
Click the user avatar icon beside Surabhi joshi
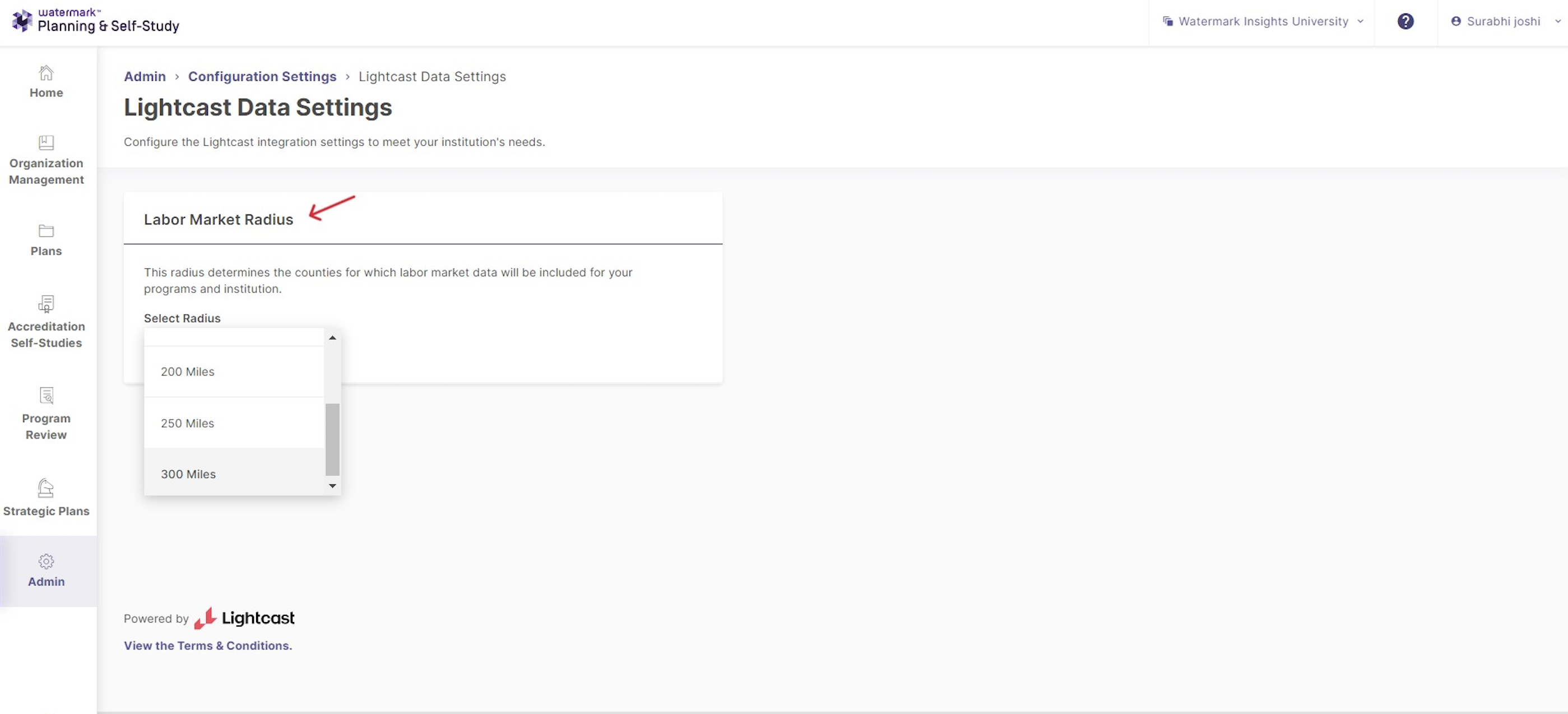pyautogui.click(x=1456, y=21)
